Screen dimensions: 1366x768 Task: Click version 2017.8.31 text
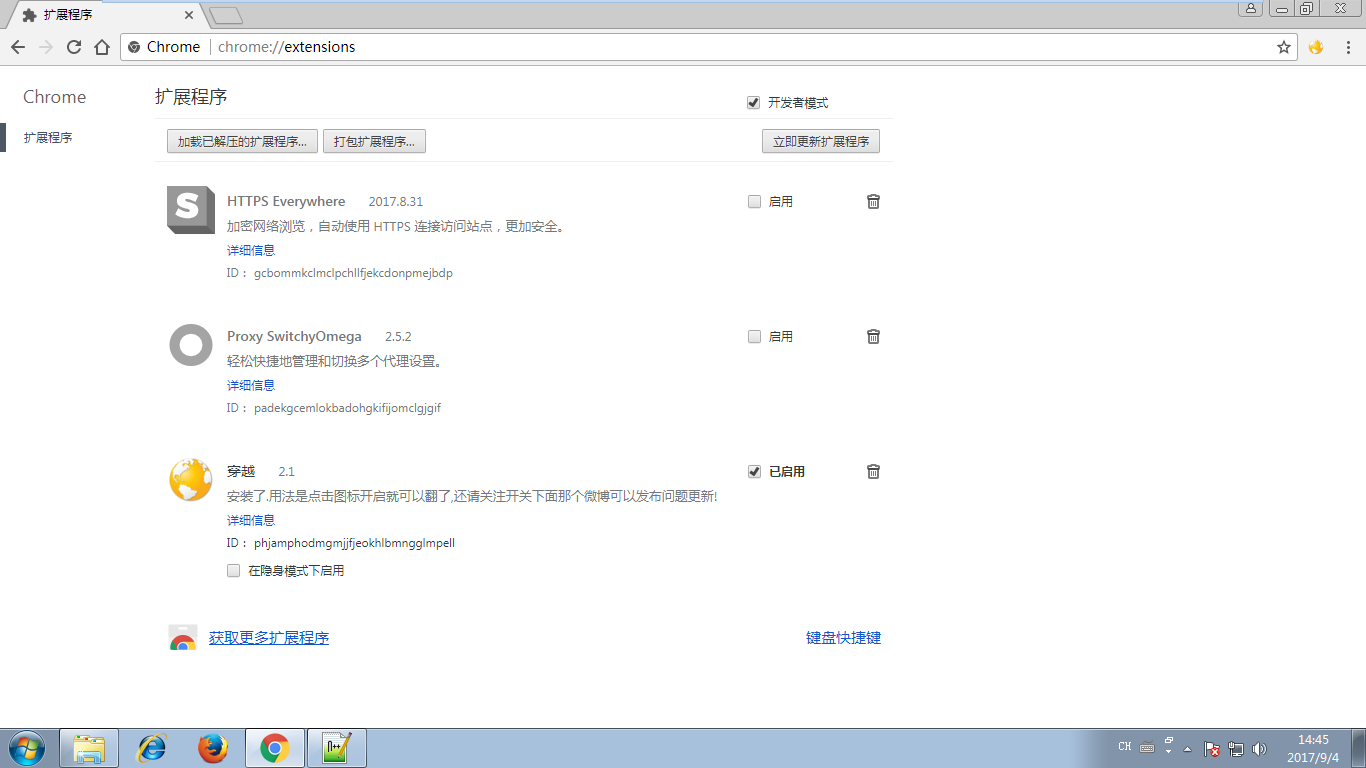pos(396,202)
